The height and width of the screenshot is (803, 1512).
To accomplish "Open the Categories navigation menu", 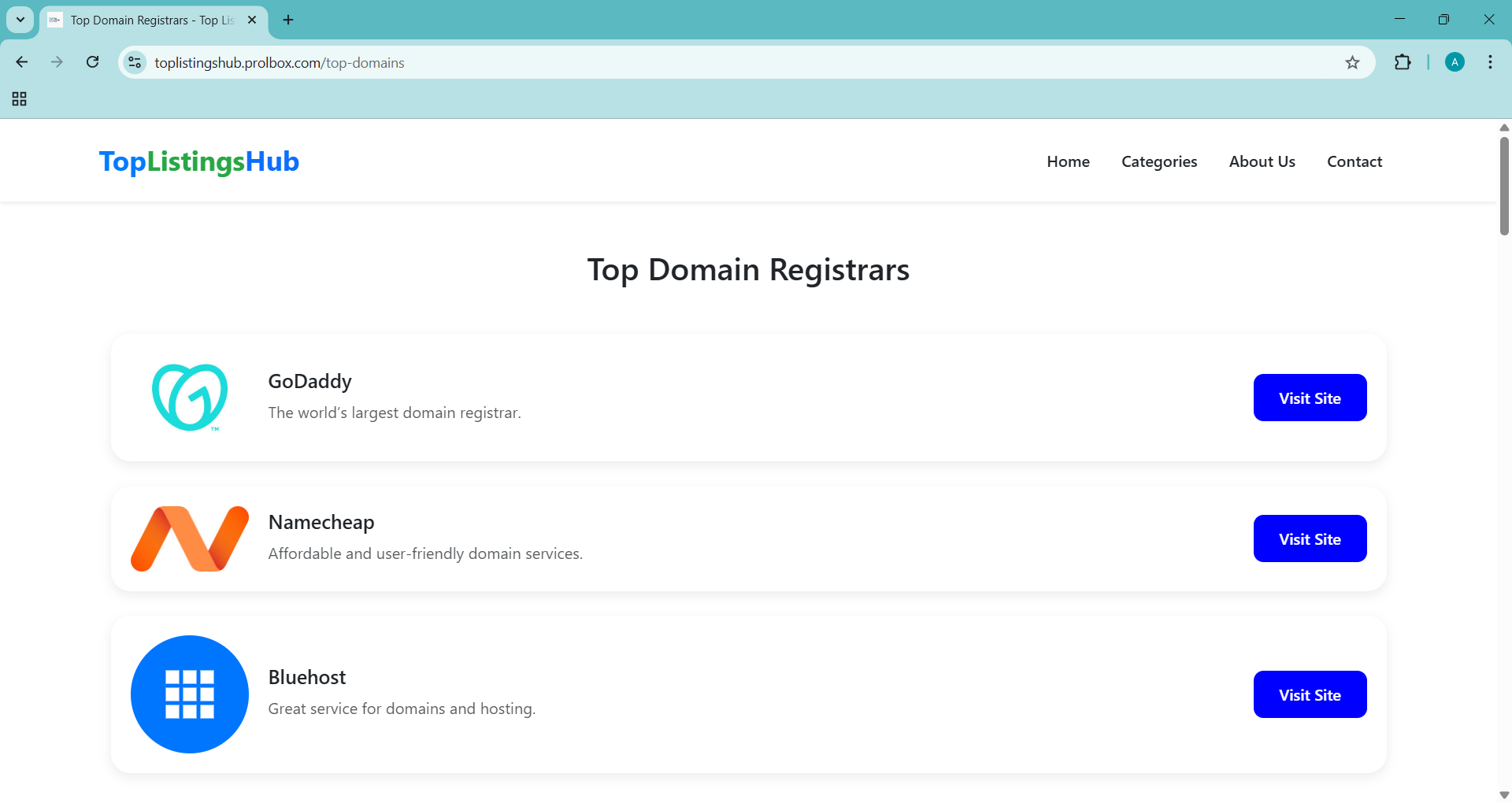I will click(x=1159, y=161).
